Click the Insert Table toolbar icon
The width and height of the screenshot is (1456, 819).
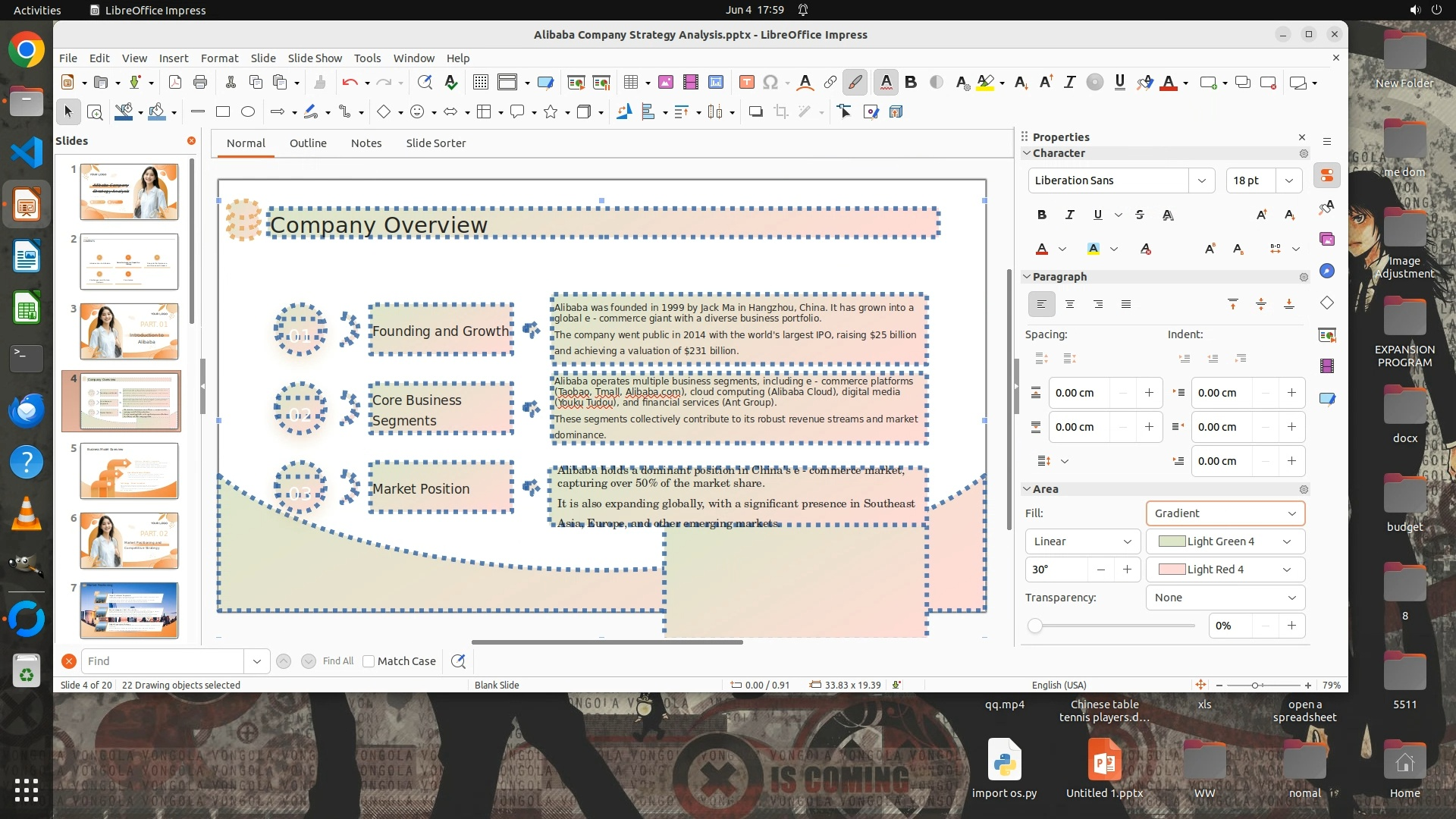[631, 83]
